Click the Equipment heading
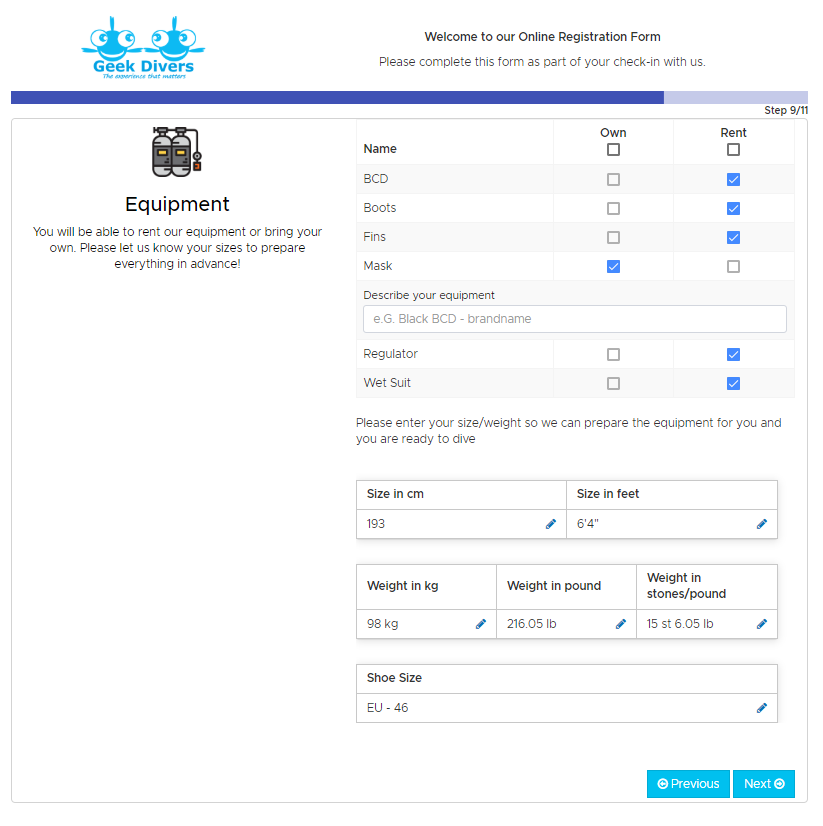This screenshot has width=823, height=826. pyautogui.click(x=177, y=204)
